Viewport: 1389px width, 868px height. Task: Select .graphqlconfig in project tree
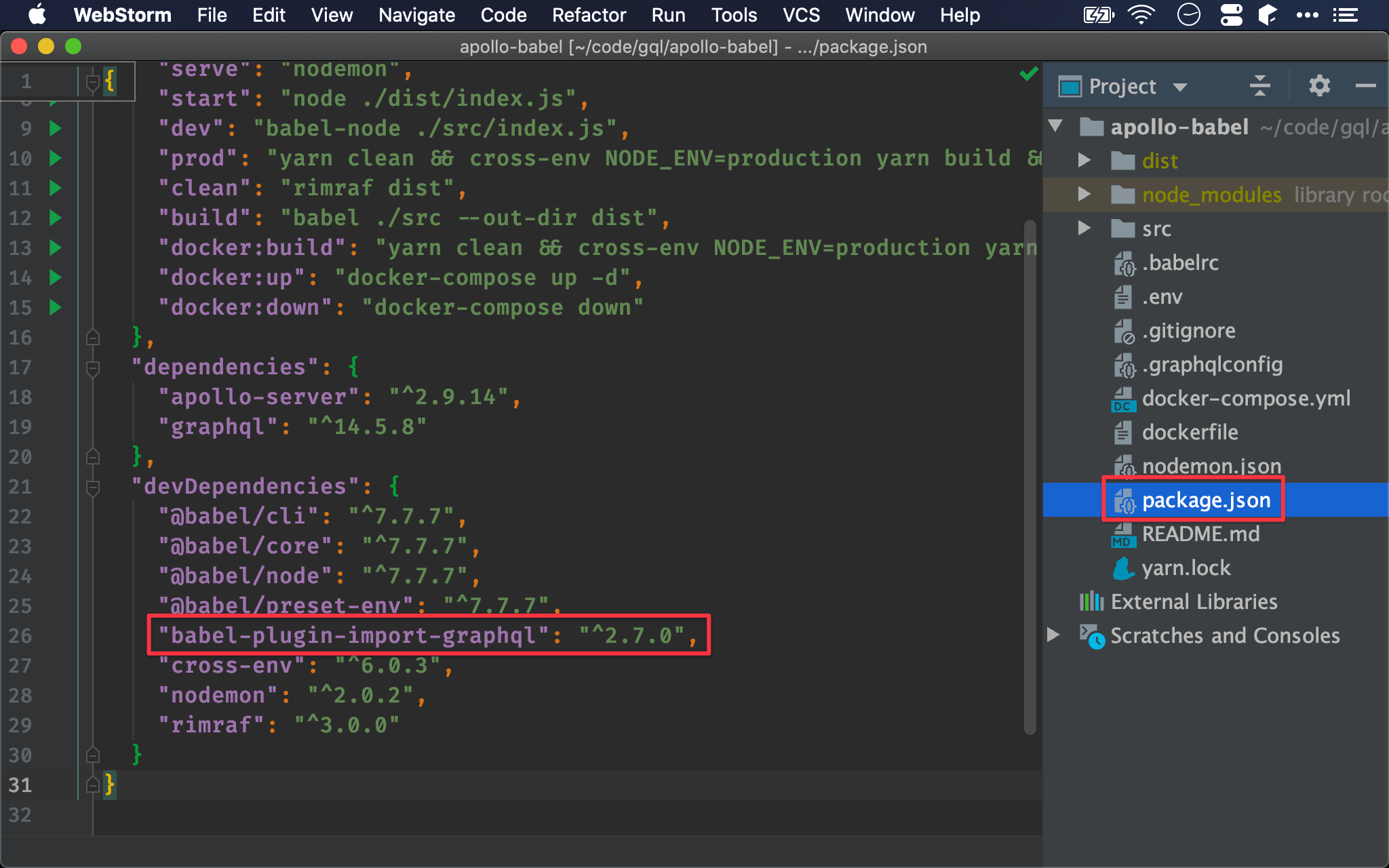click(x=1213, y=364)
